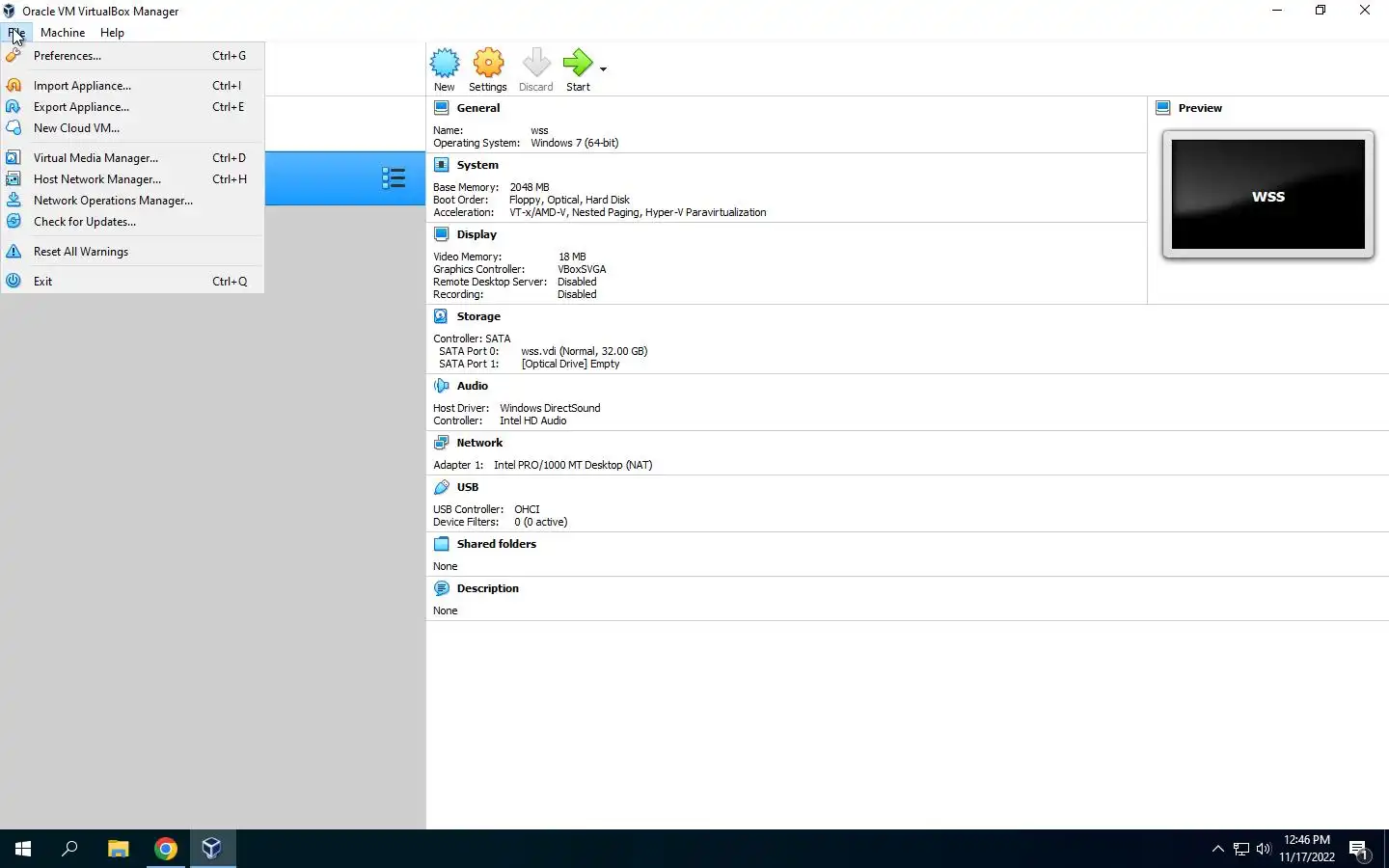Viewport: 1389px width, 868px height.
Task: Click the Optical Drive Empty entry
Action: tap(570, 364)
